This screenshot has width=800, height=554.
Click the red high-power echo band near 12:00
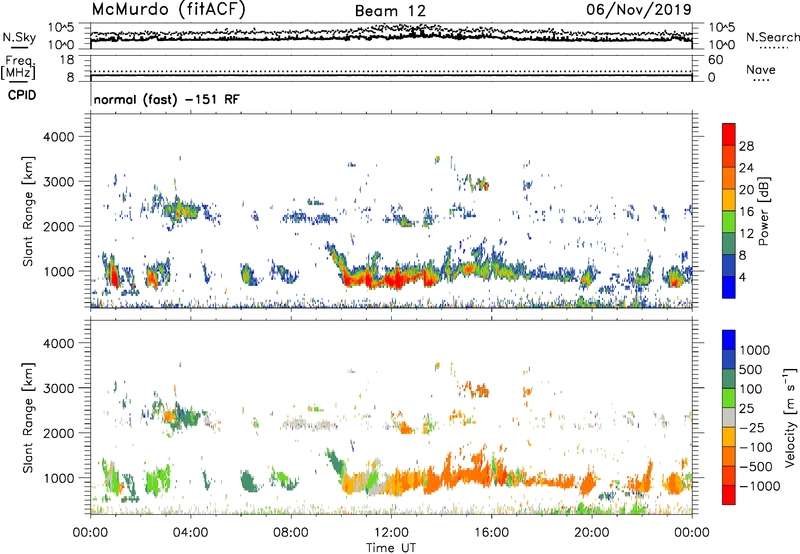pyautogui.click(x=393, y=280)
